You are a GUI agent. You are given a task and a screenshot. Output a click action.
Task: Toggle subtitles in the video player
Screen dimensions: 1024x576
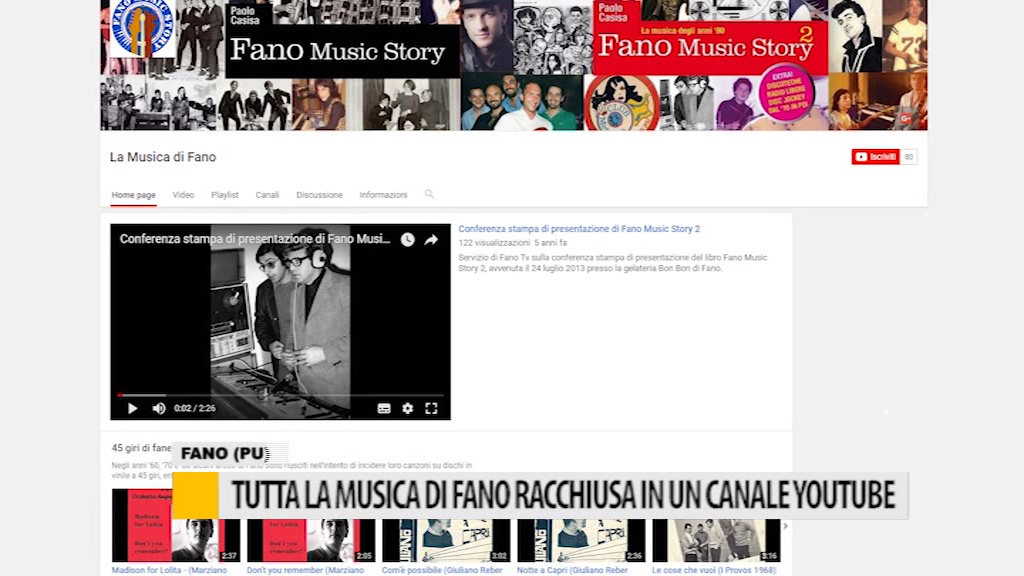tap(384, 408)
